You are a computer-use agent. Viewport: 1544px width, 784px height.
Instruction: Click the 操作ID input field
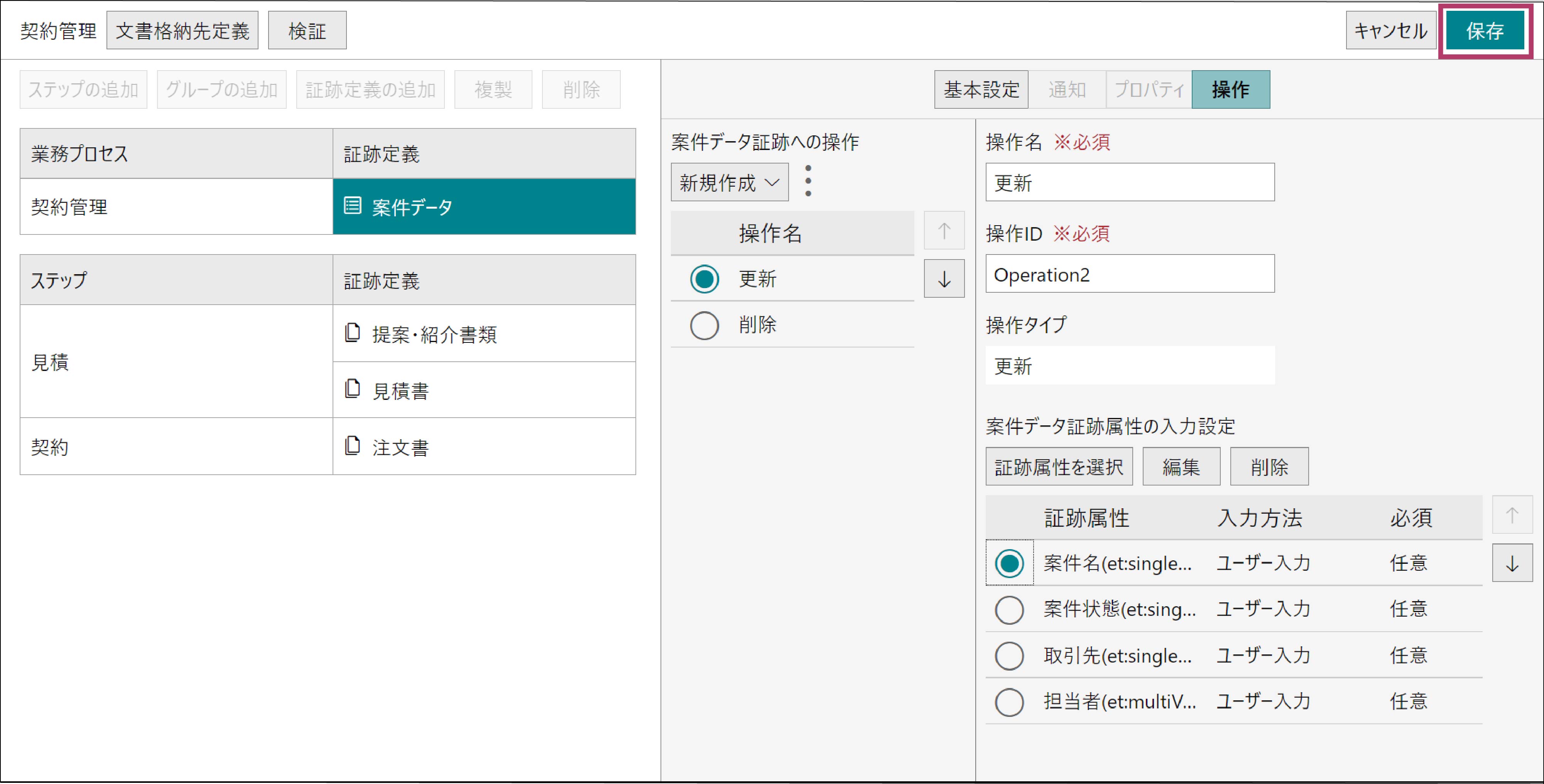point(1130,274)
